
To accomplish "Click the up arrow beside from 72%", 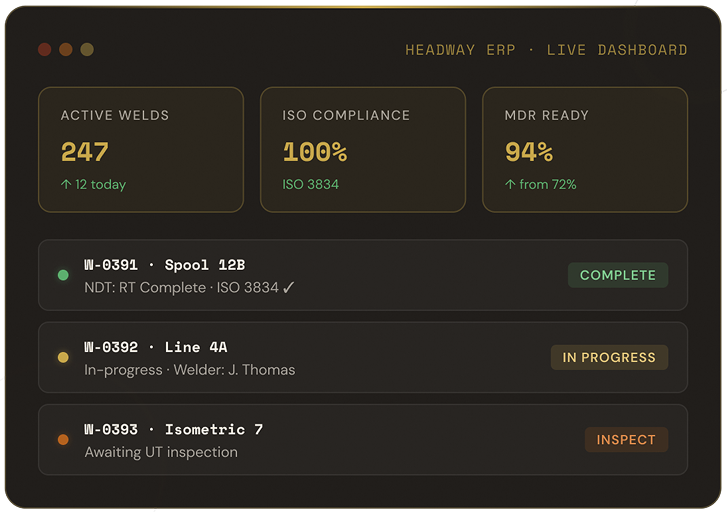I will click(x=509, y=184).
